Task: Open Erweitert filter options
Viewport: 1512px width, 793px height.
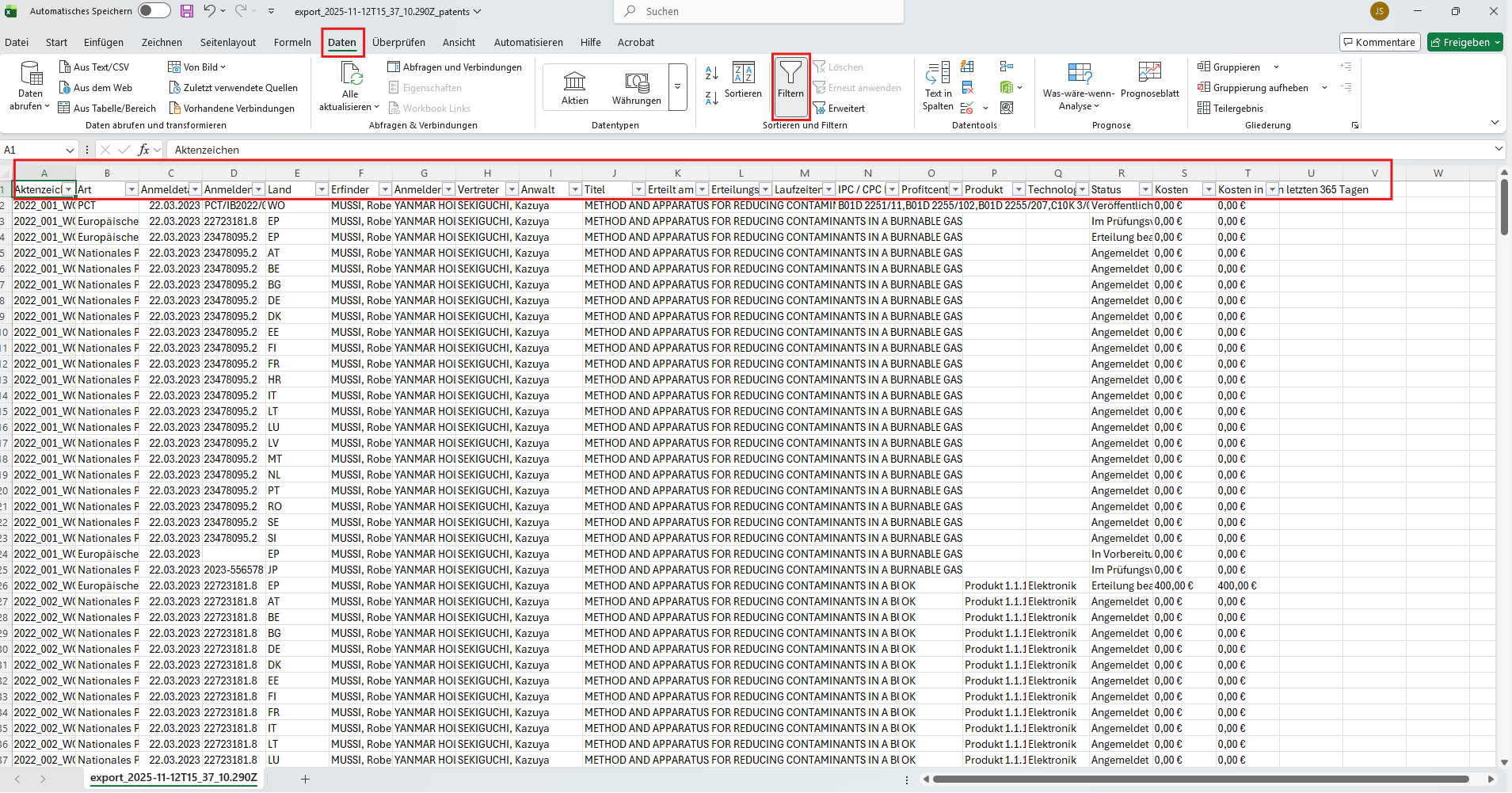Action: click(839, 109)
